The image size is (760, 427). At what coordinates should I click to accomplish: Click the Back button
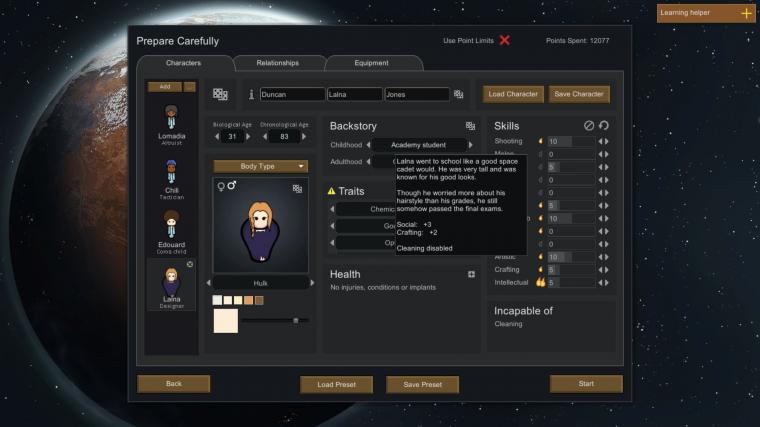[x=174, y=384]
